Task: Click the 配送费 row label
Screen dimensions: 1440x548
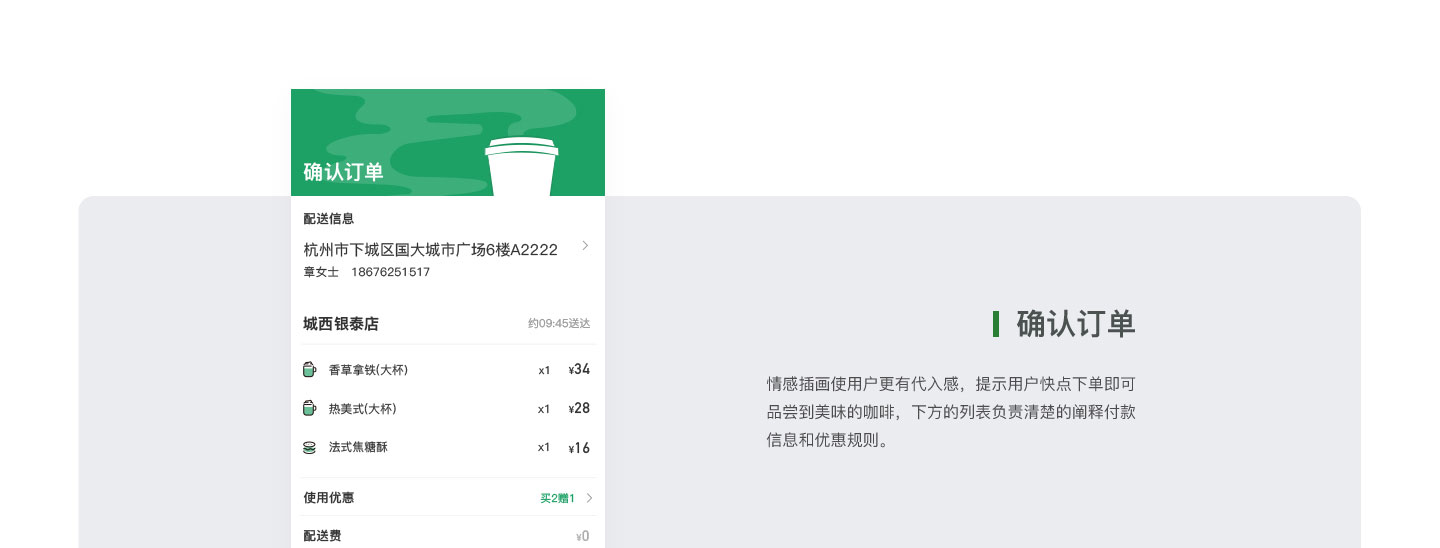Action: 322,536
